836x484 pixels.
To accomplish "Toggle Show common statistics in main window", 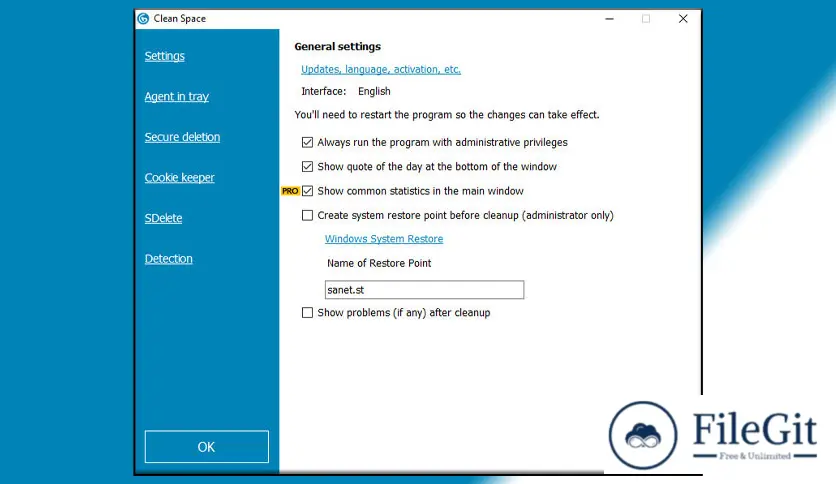I will 307,191.
